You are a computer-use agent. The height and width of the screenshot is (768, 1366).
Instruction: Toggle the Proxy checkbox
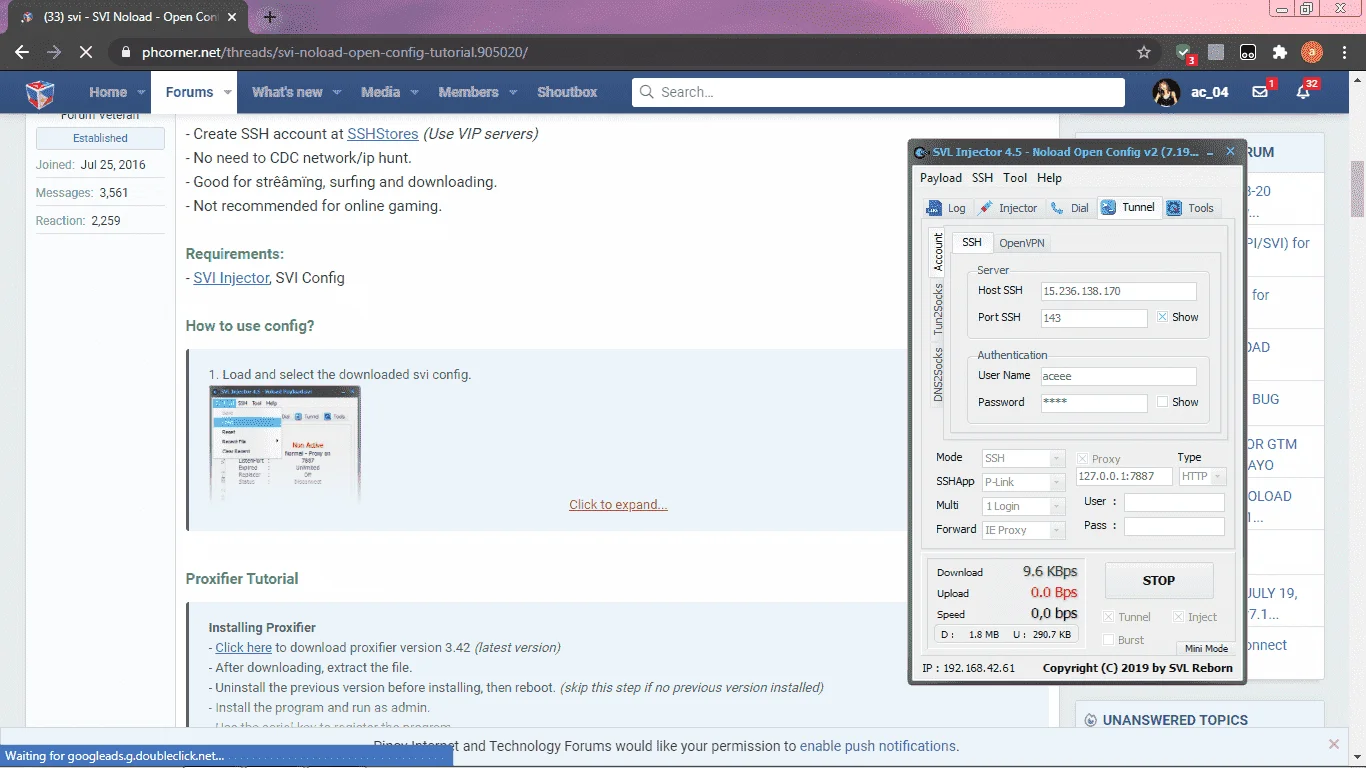pyautogui.click(x=1082, y=459)
